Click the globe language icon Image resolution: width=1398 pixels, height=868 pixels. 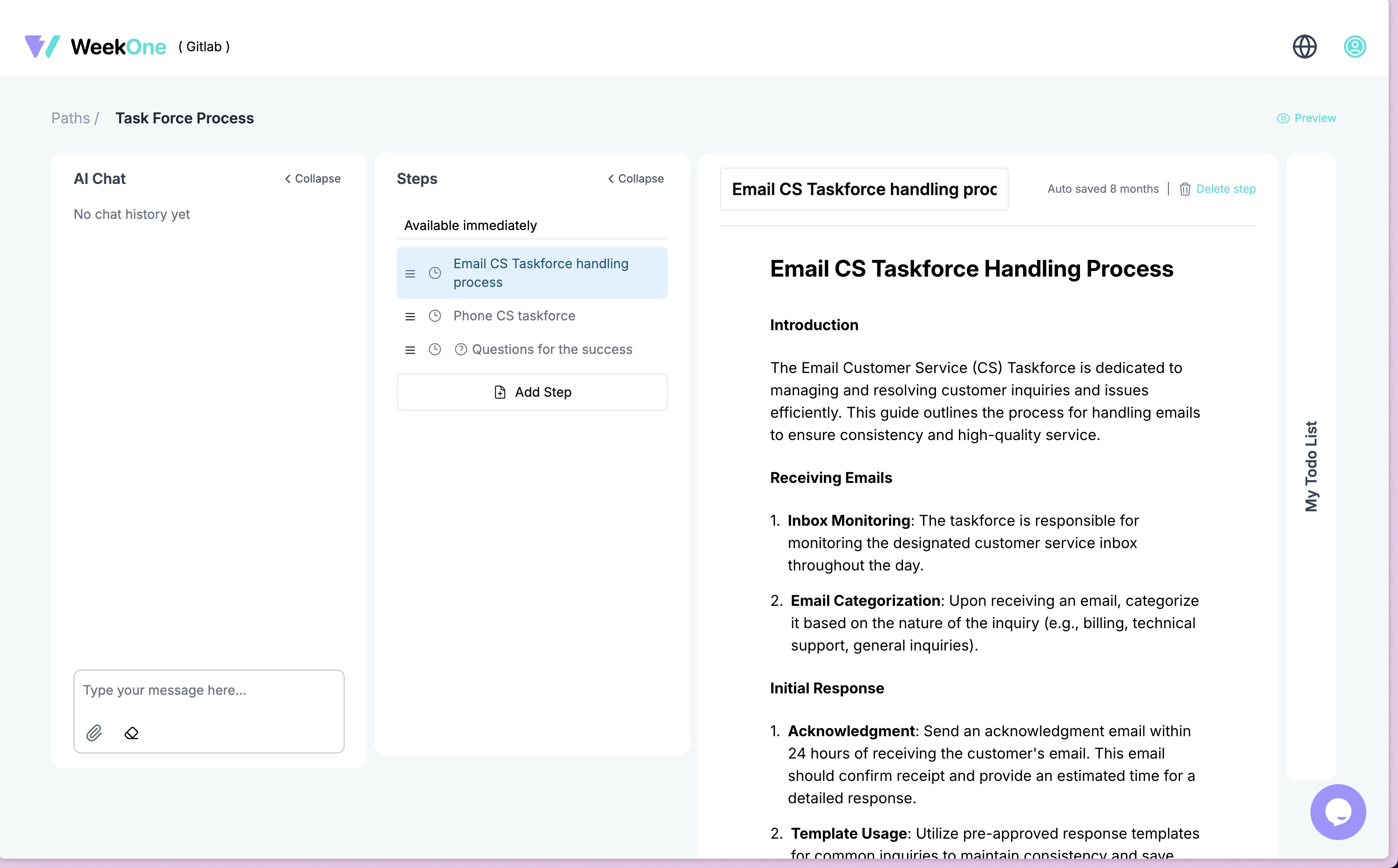click(x=1304, y=47)
